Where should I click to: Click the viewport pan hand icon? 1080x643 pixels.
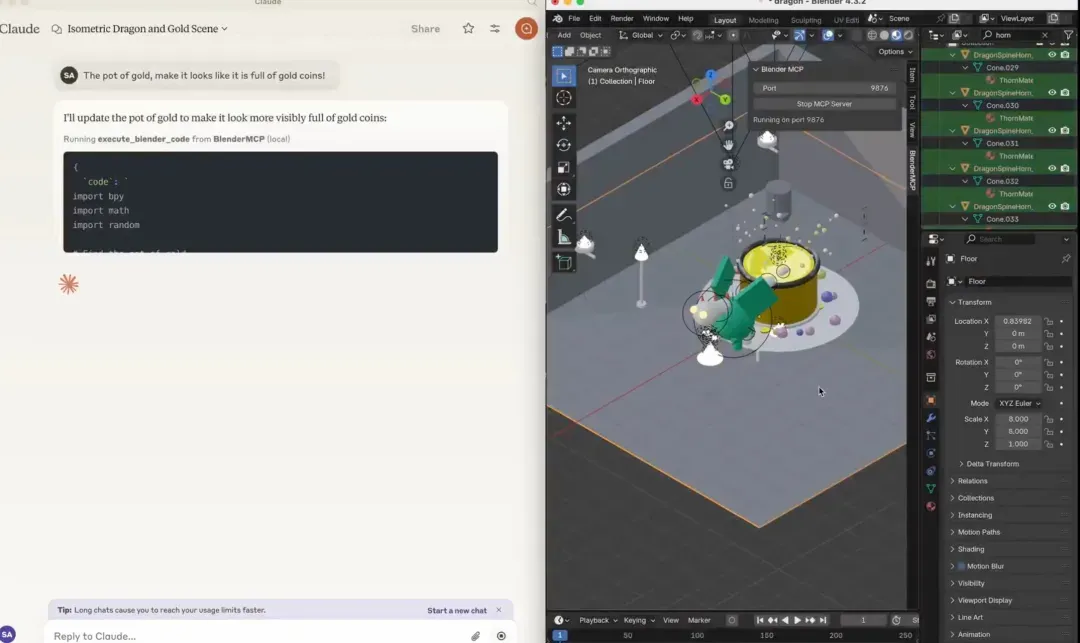pos(728,145)
